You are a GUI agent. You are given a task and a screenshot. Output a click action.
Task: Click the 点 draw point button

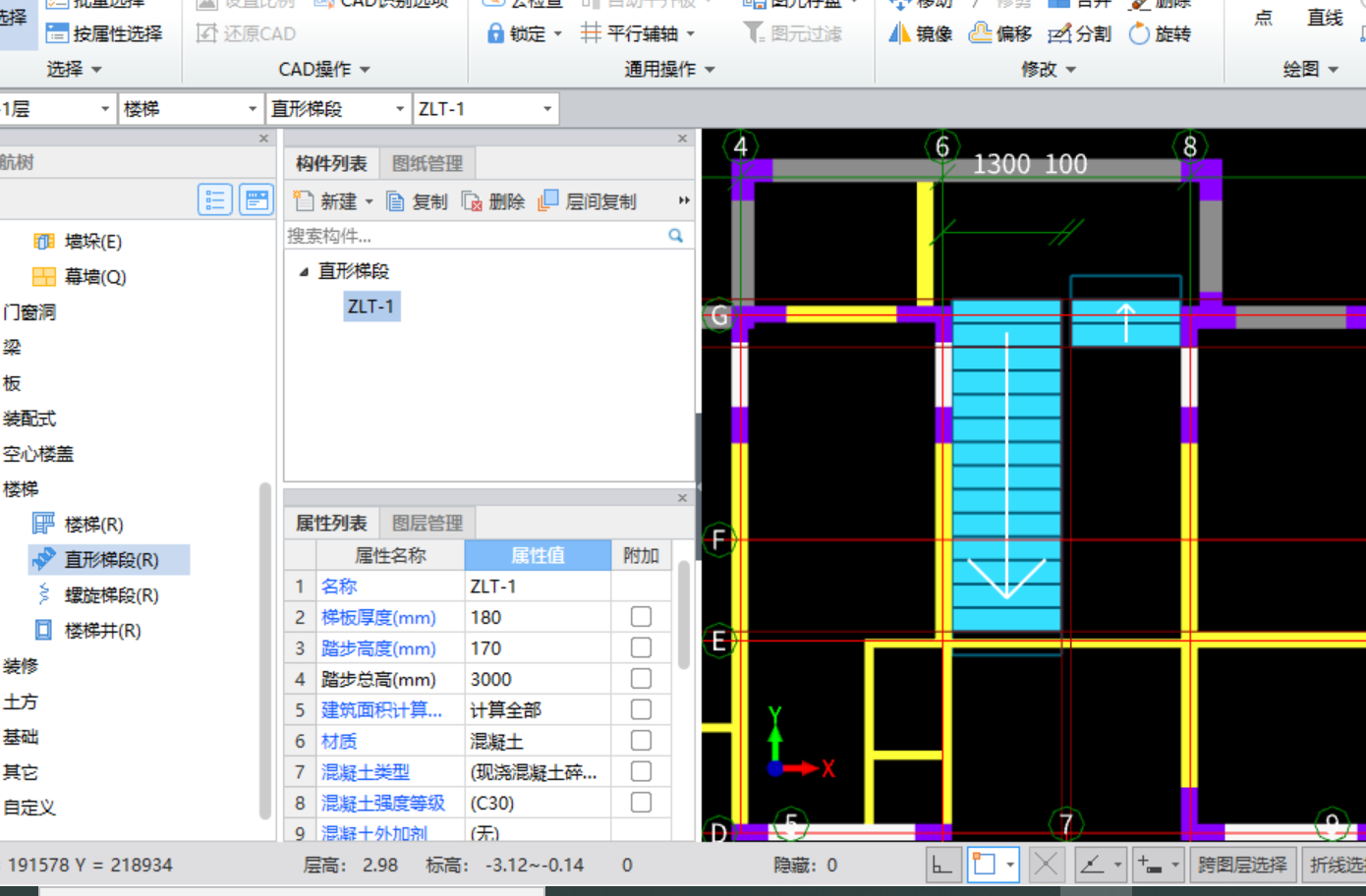click(x=1264, y=18)
